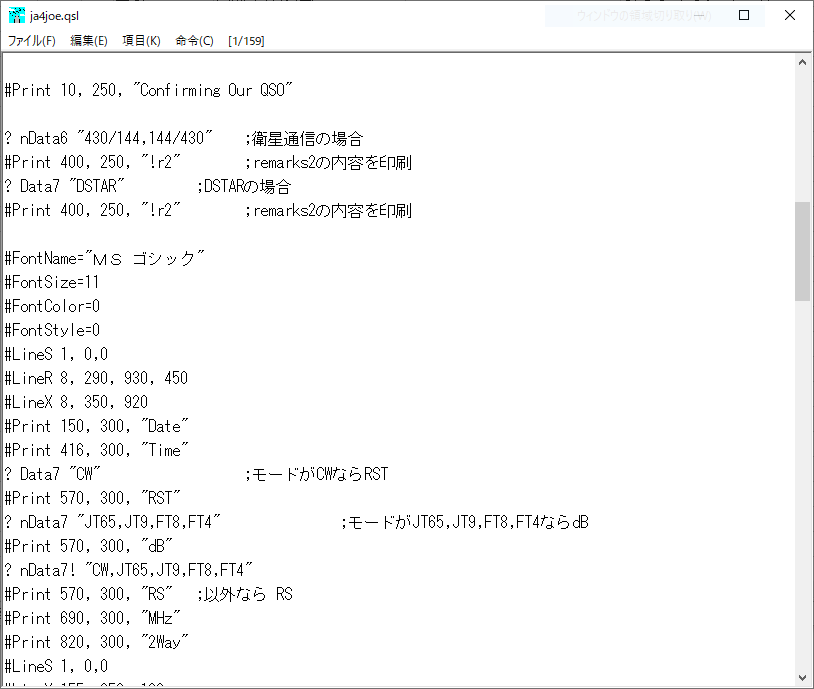Click the comment ;衛星通信の場合
The image size is (814, 689).
click(304, 139)
